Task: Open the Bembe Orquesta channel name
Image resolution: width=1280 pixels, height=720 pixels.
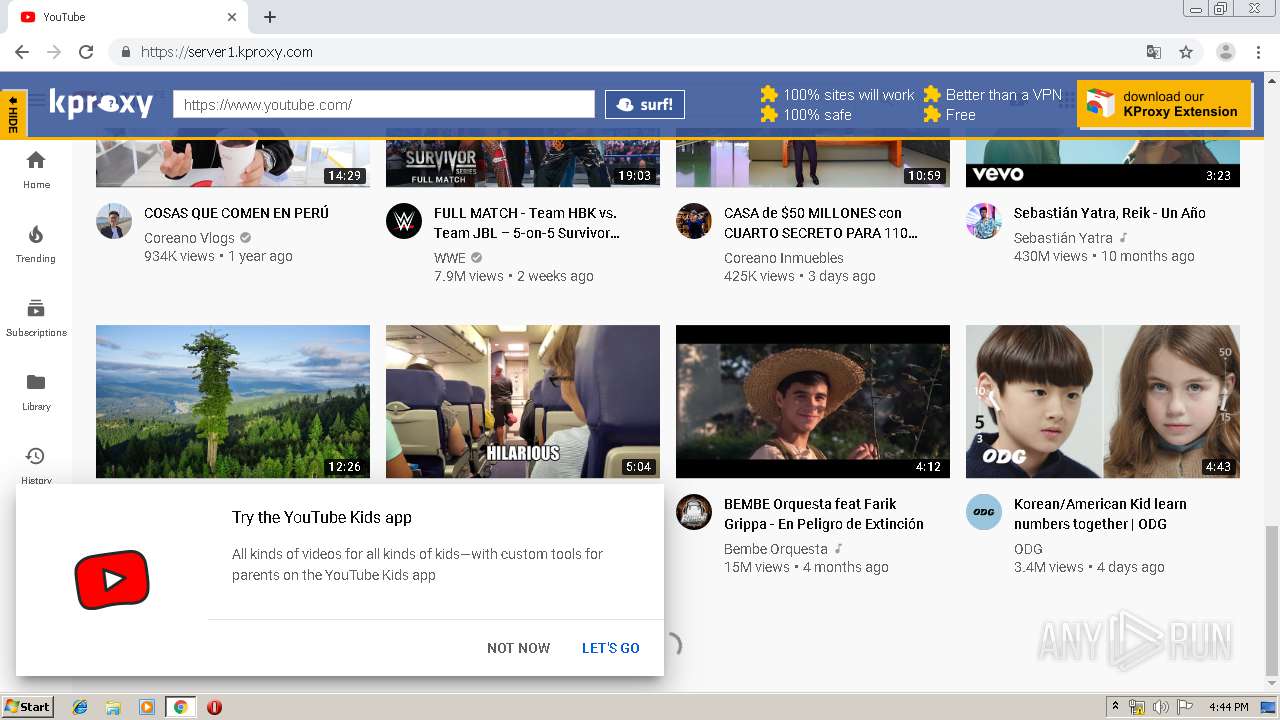Action: pyautogui.click(x=776, y=549)
